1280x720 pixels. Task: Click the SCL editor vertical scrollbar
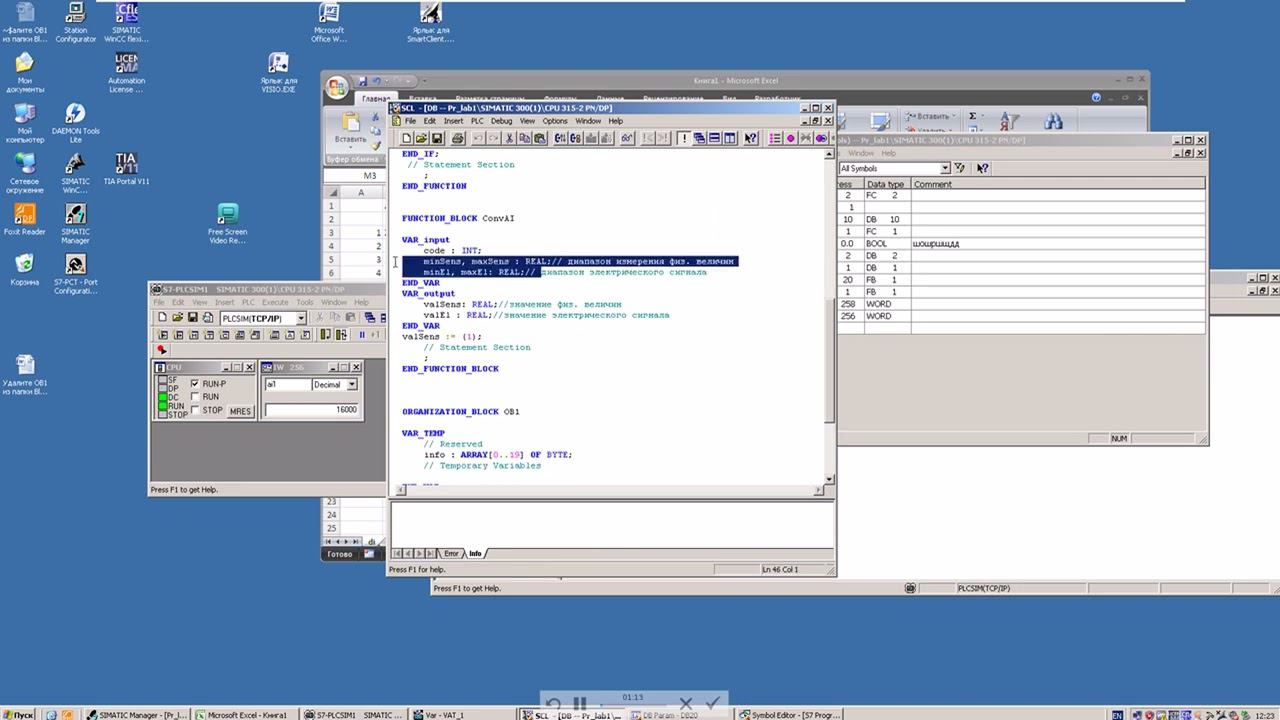tap(829, 316)
